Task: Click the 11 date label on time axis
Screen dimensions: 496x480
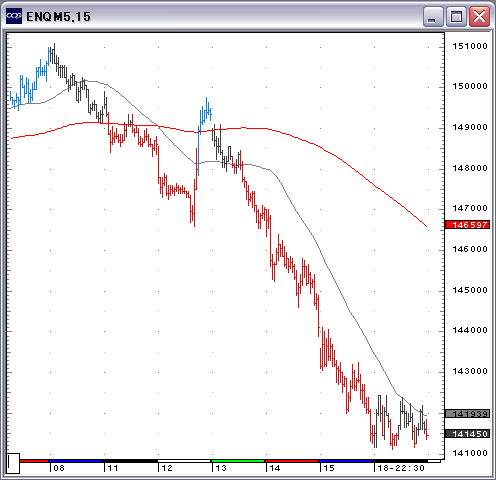Action: 113,468
